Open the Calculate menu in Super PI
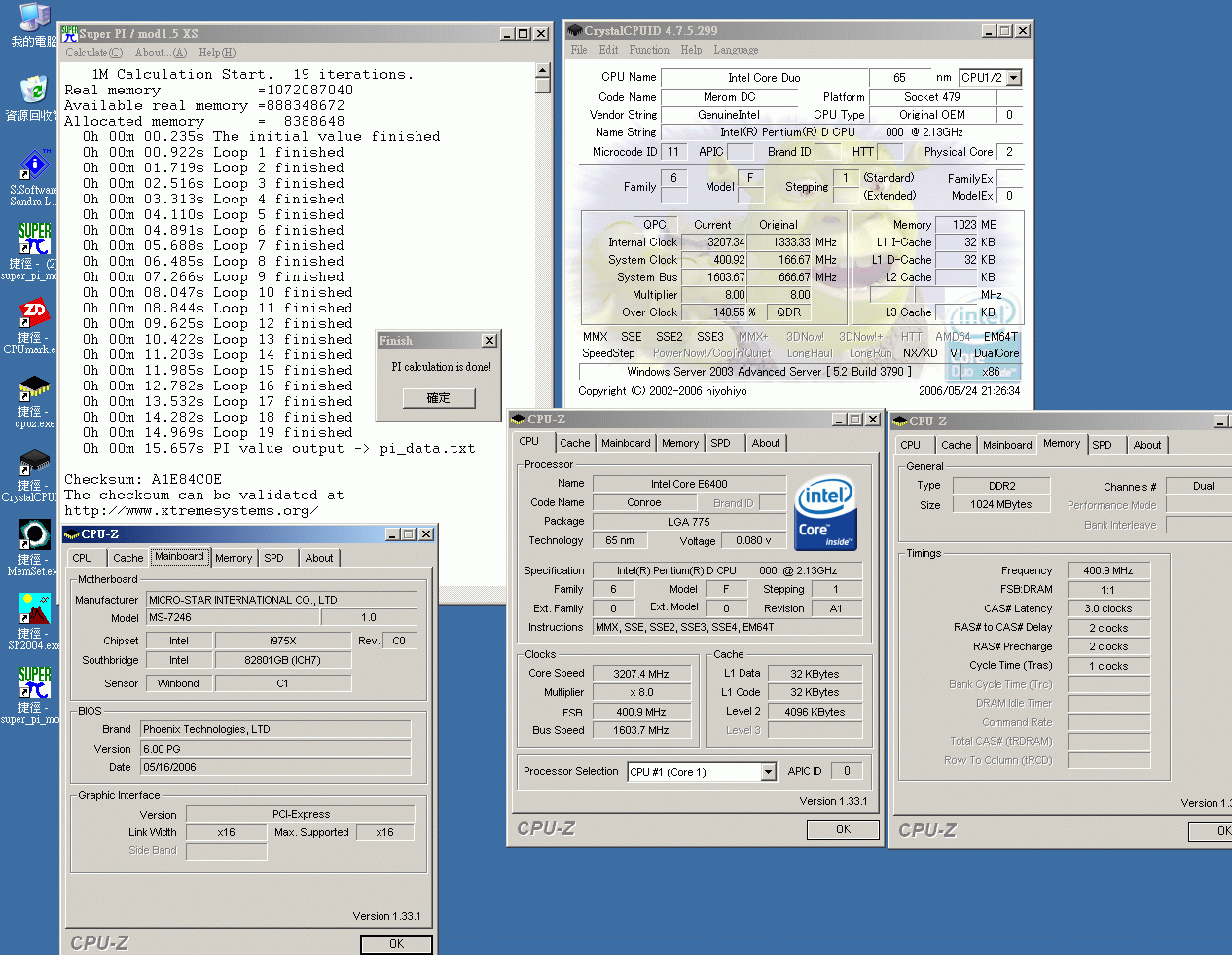 click(x=93, y=53)
